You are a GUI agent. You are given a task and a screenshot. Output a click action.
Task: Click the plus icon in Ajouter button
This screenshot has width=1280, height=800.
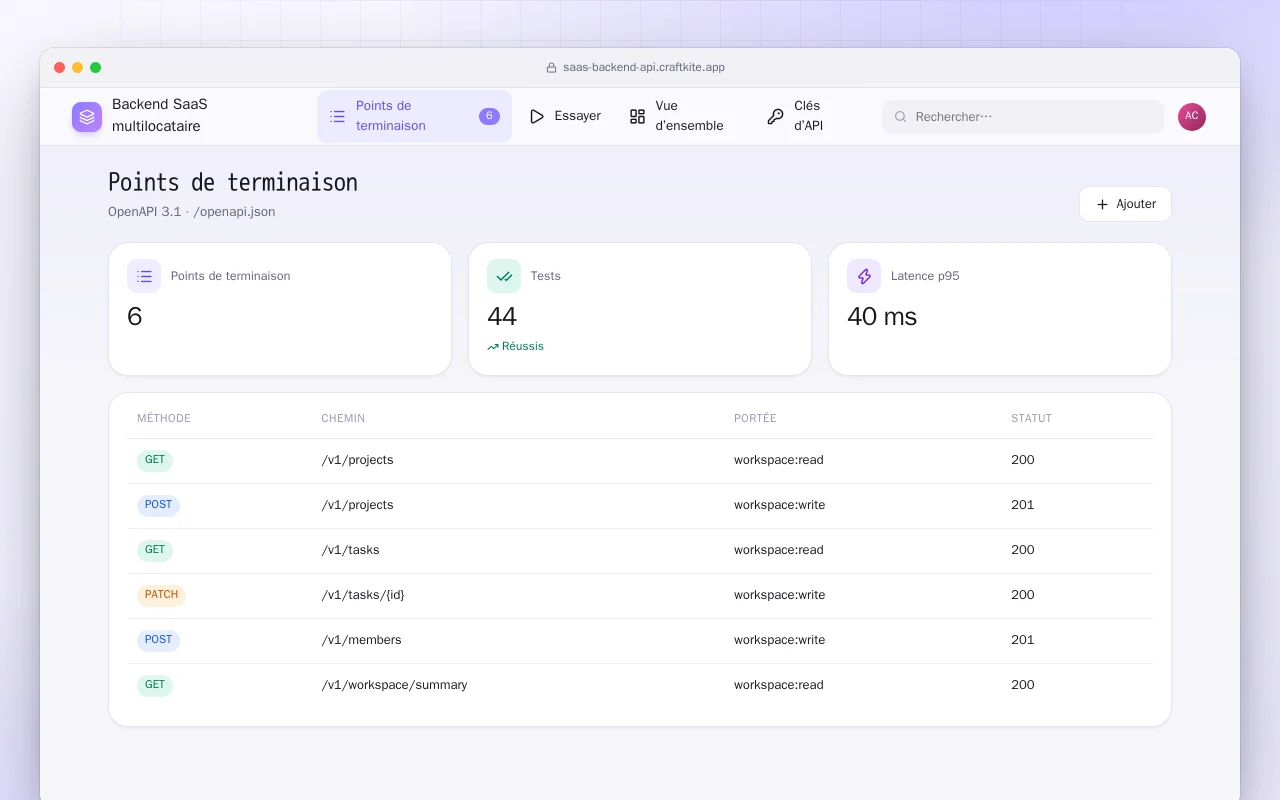[x=1102, y=204]
